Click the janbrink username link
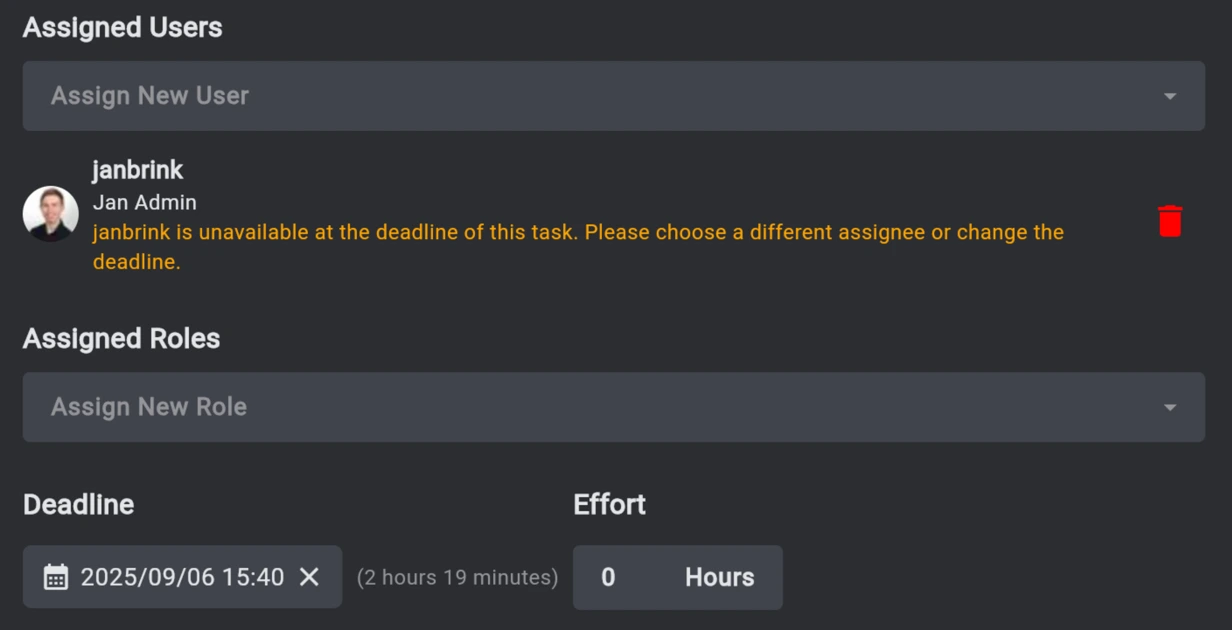 (138, 170)
